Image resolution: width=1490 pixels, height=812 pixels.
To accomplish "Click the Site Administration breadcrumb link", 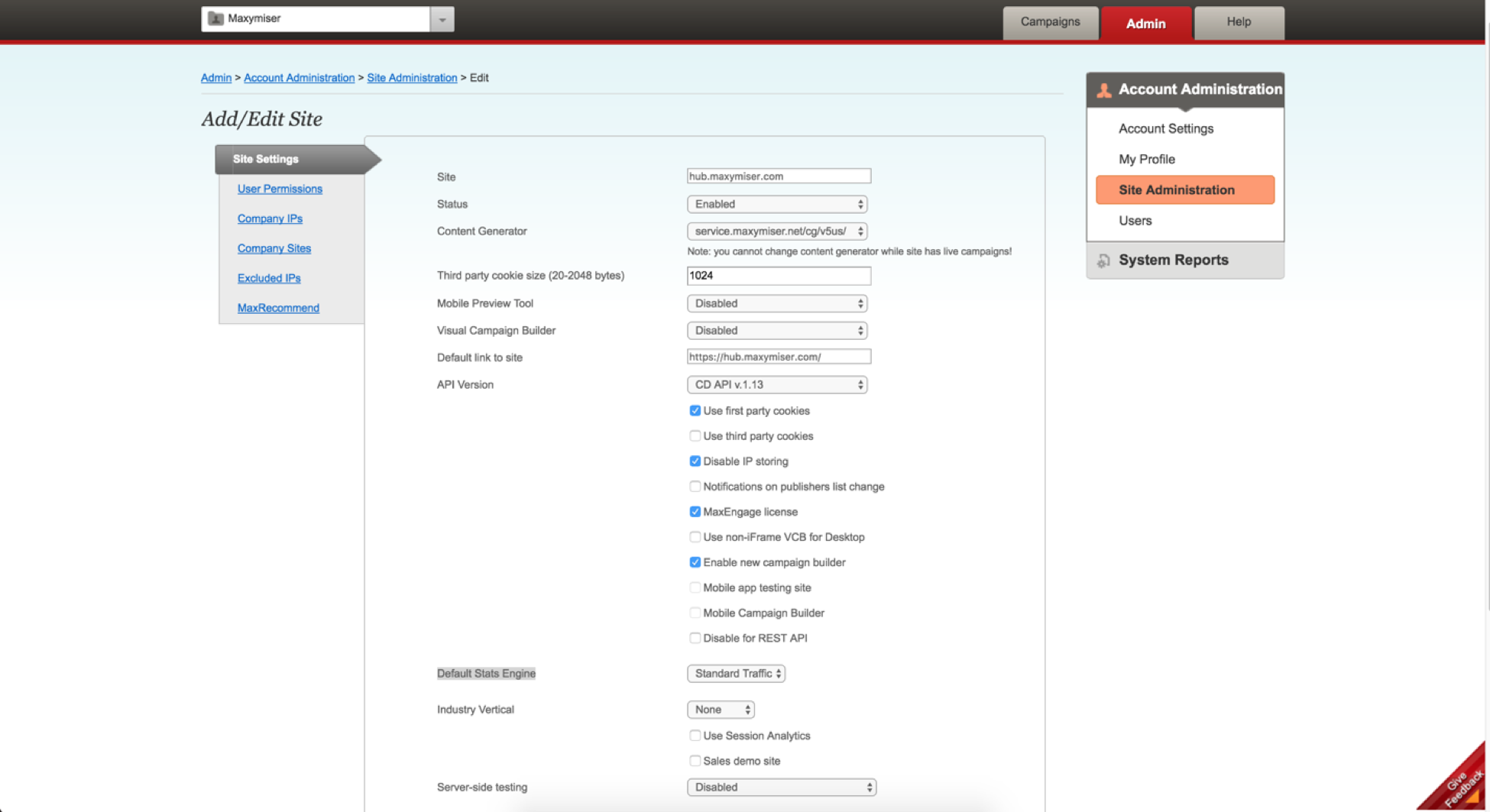I will 412,78.
